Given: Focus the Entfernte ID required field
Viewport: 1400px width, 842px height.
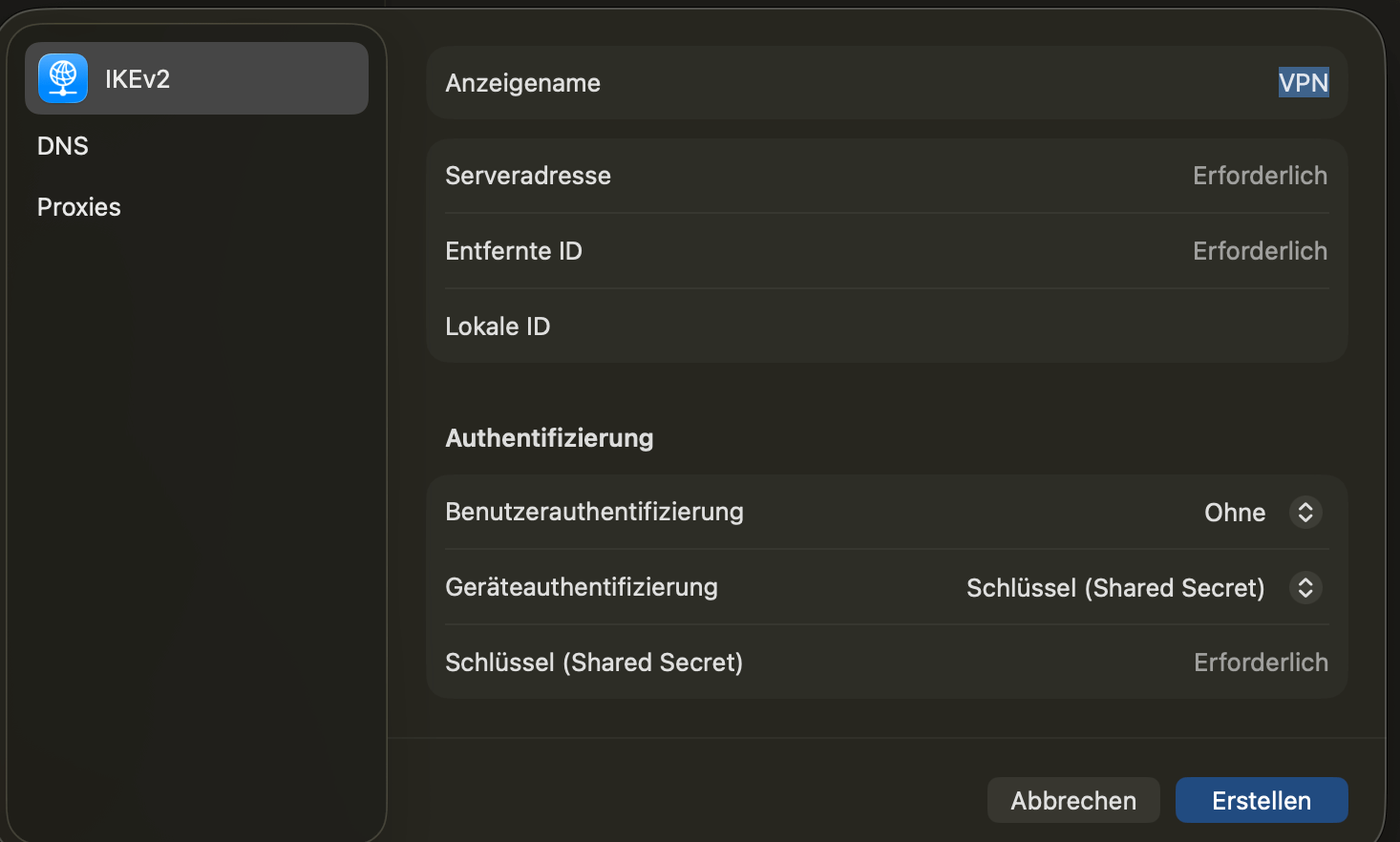Looking at the screenshot, I should click(x=1259, y=251).
